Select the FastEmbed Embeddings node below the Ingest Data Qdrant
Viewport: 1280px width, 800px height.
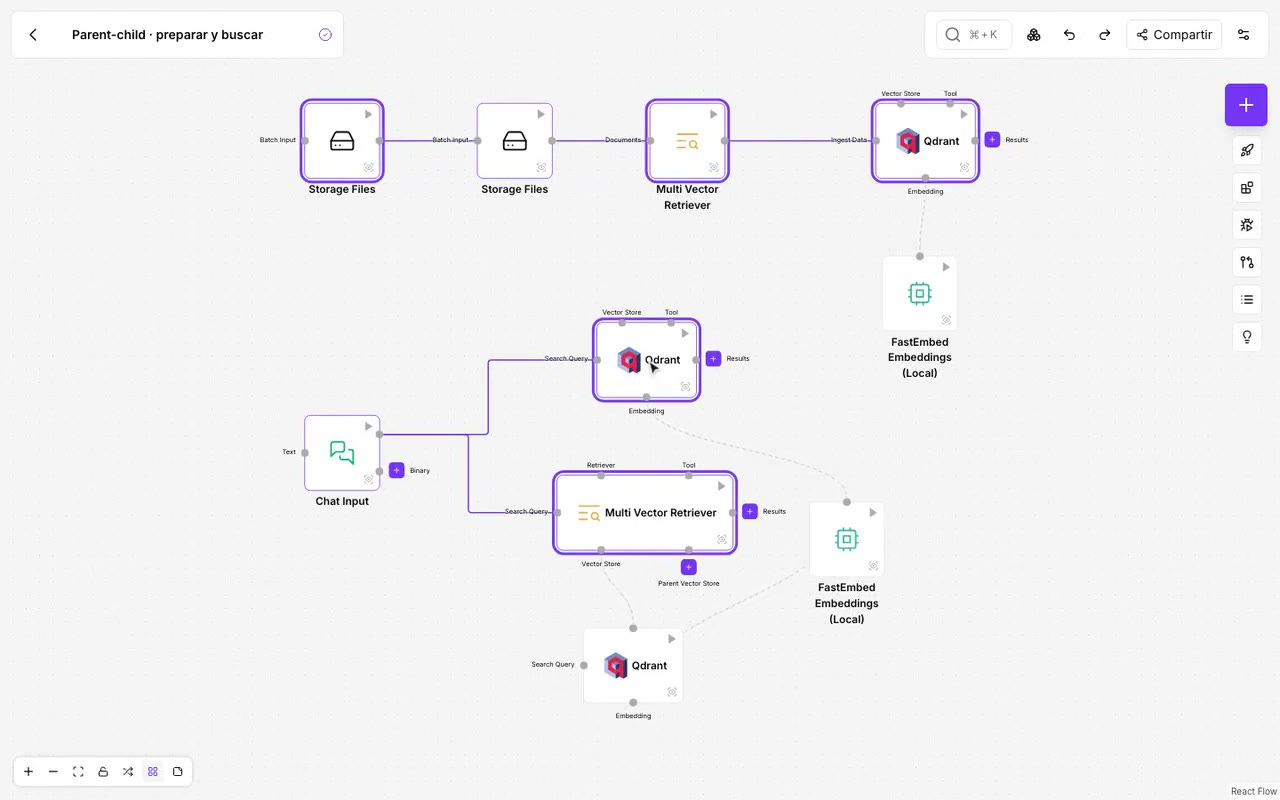(920, 294)
